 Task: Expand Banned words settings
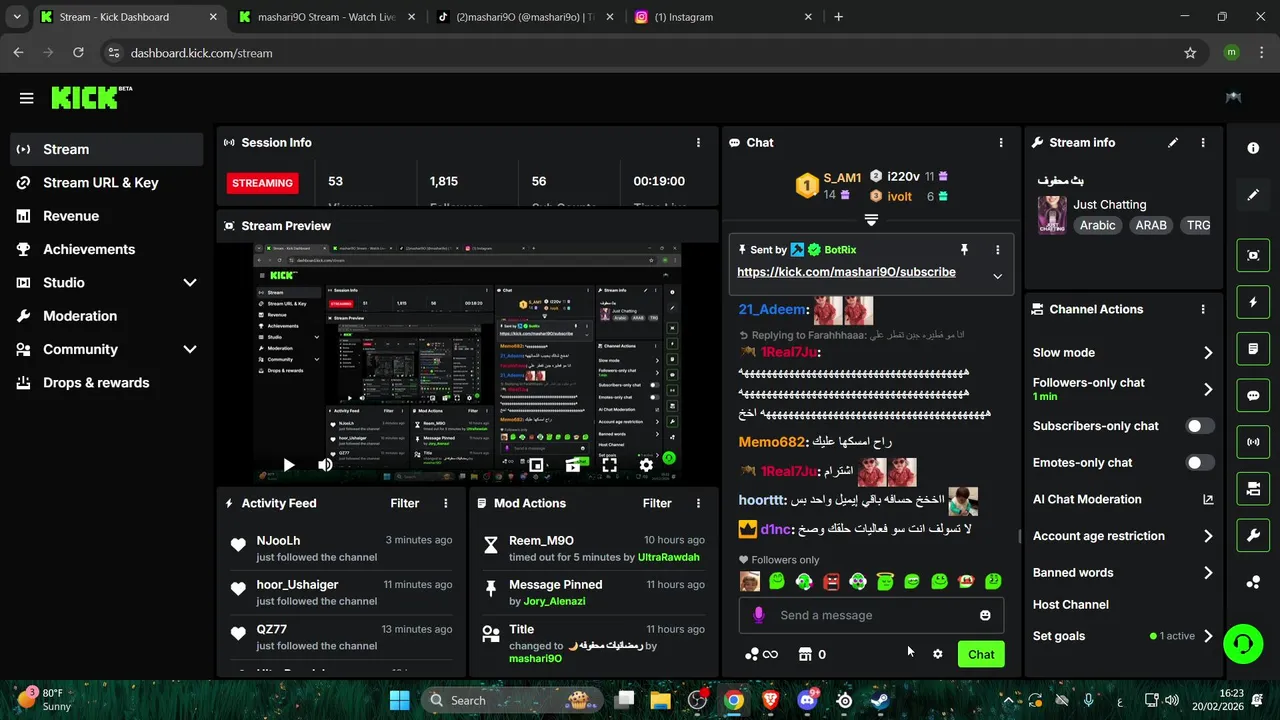pyautogui.click(x=1207, y=573)
